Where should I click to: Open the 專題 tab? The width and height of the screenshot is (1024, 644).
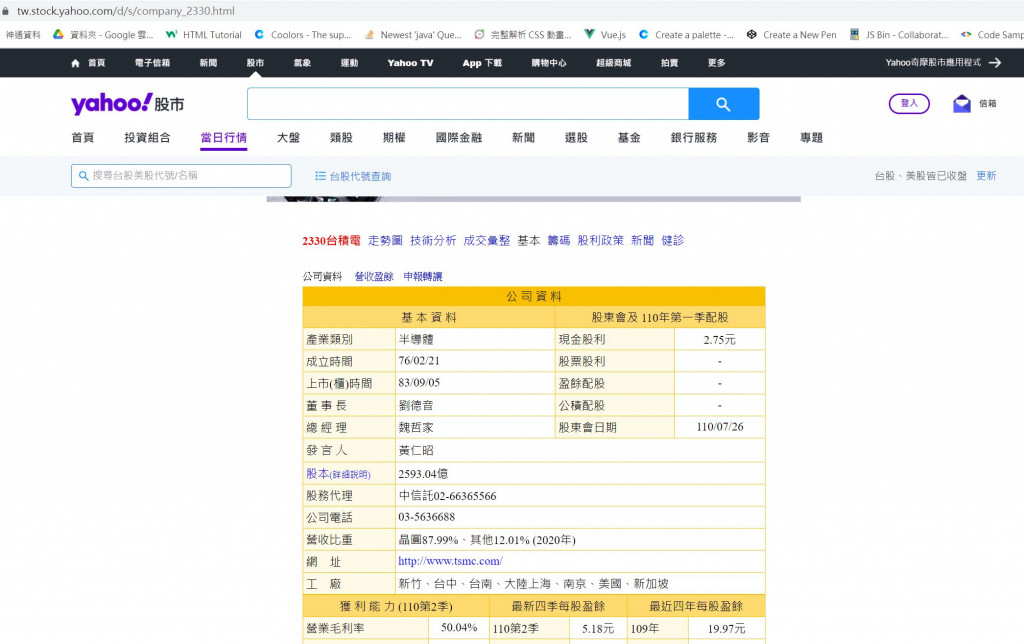coord(811,137)
